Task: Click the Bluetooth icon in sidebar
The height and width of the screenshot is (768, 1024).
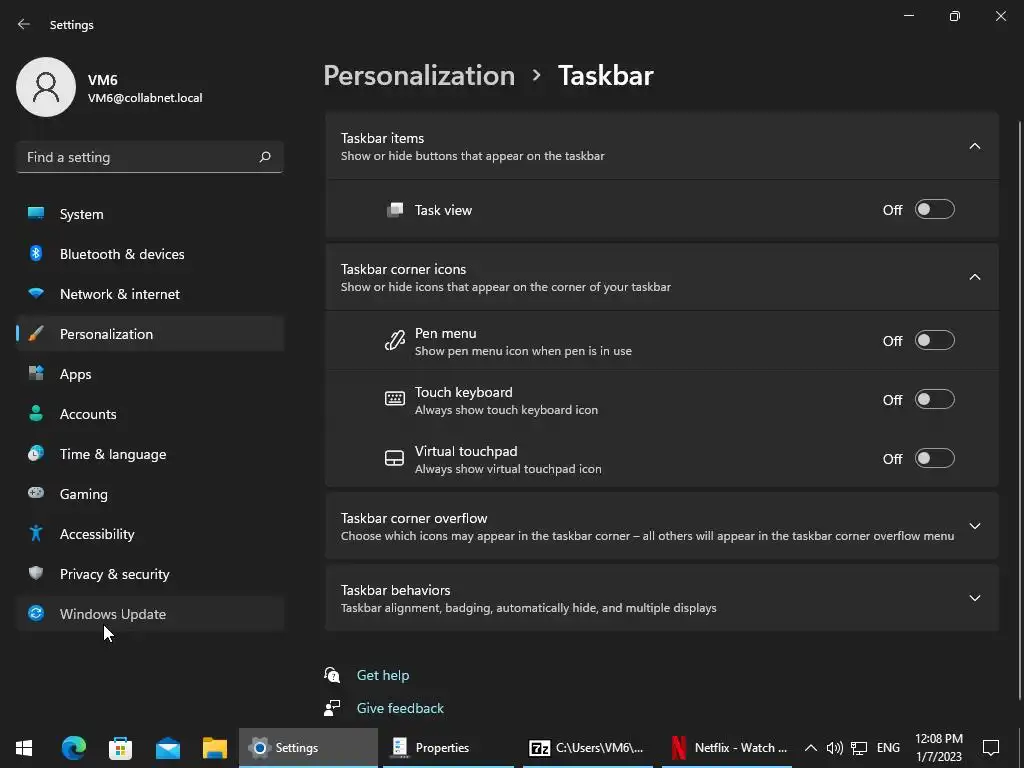Action: (36, 253)
